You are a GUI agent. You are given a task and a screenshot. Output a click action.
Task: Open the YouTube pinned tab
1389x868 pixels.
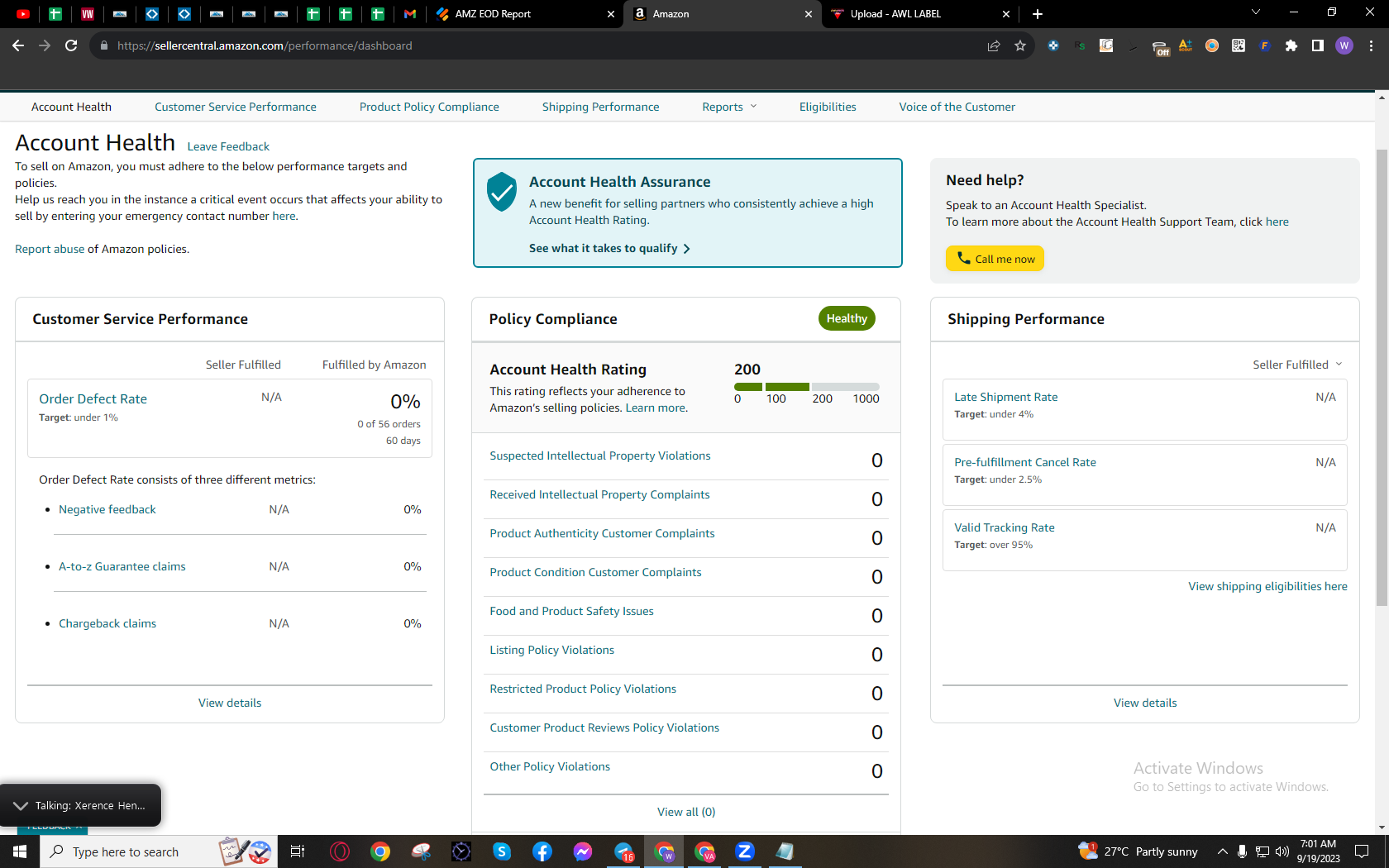23,13
